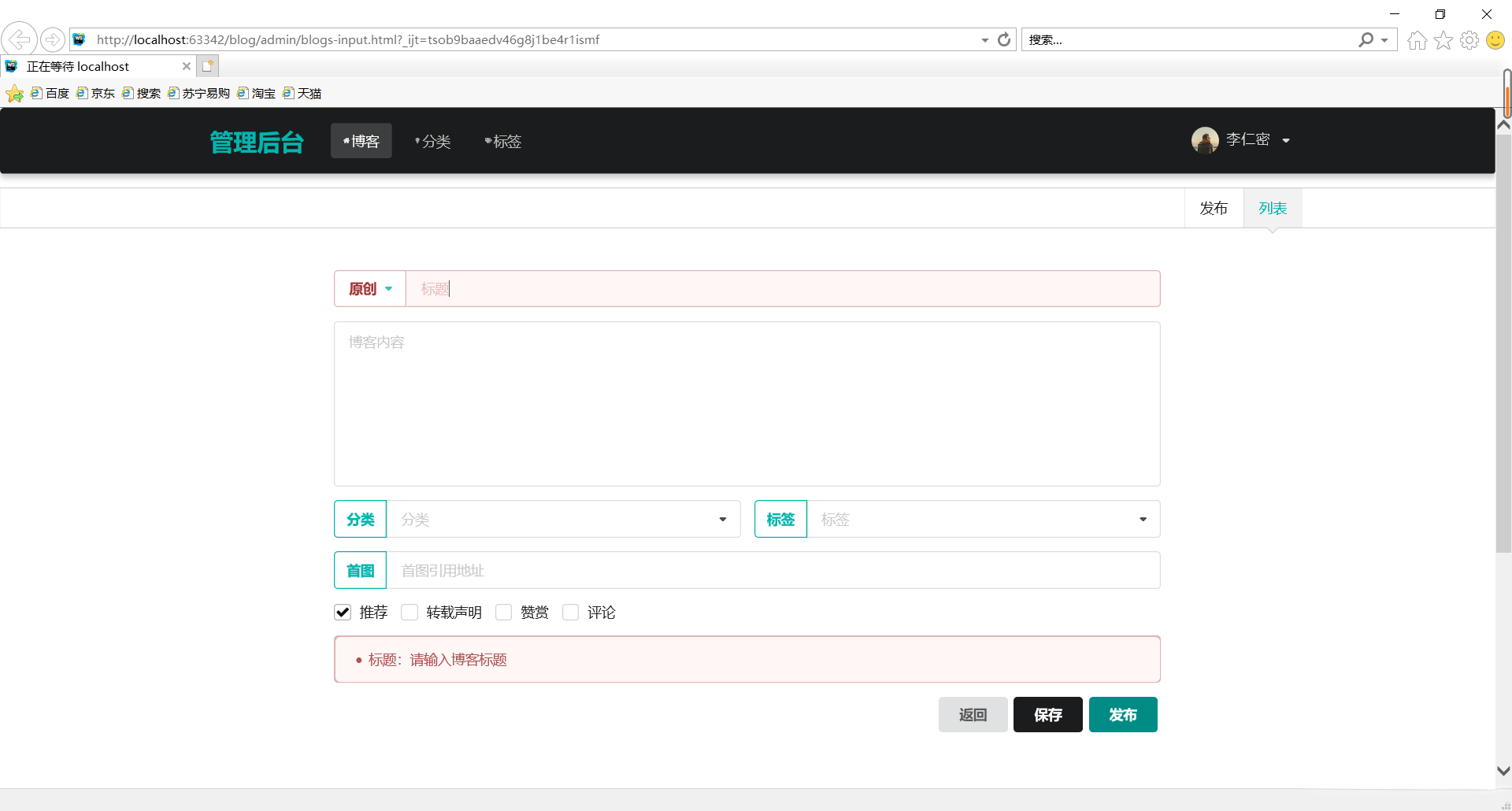Switch to the 发布 tab
The height and width of the screenshot is (811, 1512).
pos(1214,209)
